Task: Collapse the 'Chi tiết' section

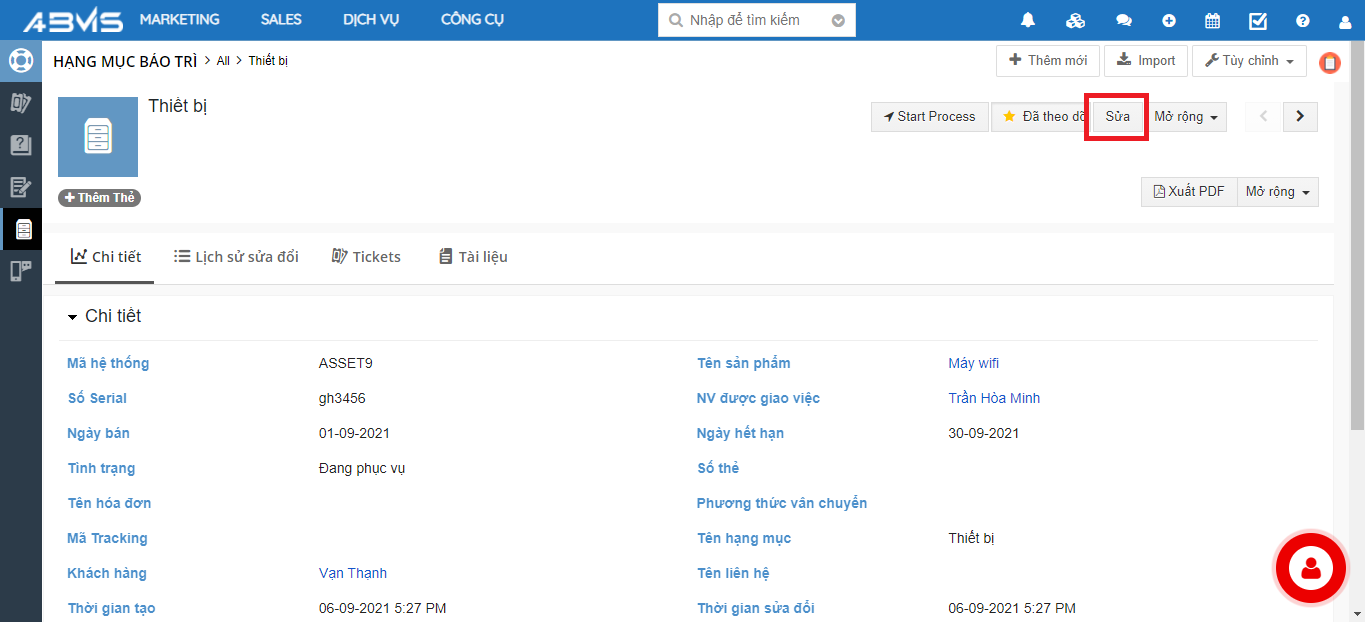Action: 72,317
